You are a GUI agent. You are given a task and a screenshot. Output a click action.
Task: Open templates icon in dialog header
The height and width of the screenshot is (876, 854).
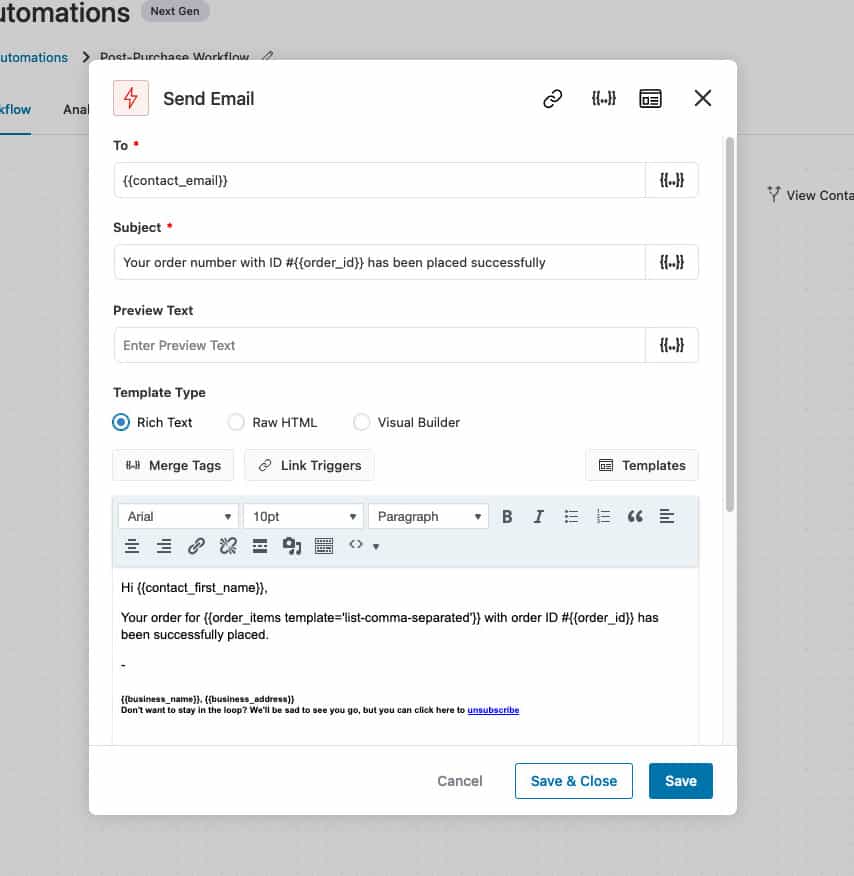click(650, 99)
